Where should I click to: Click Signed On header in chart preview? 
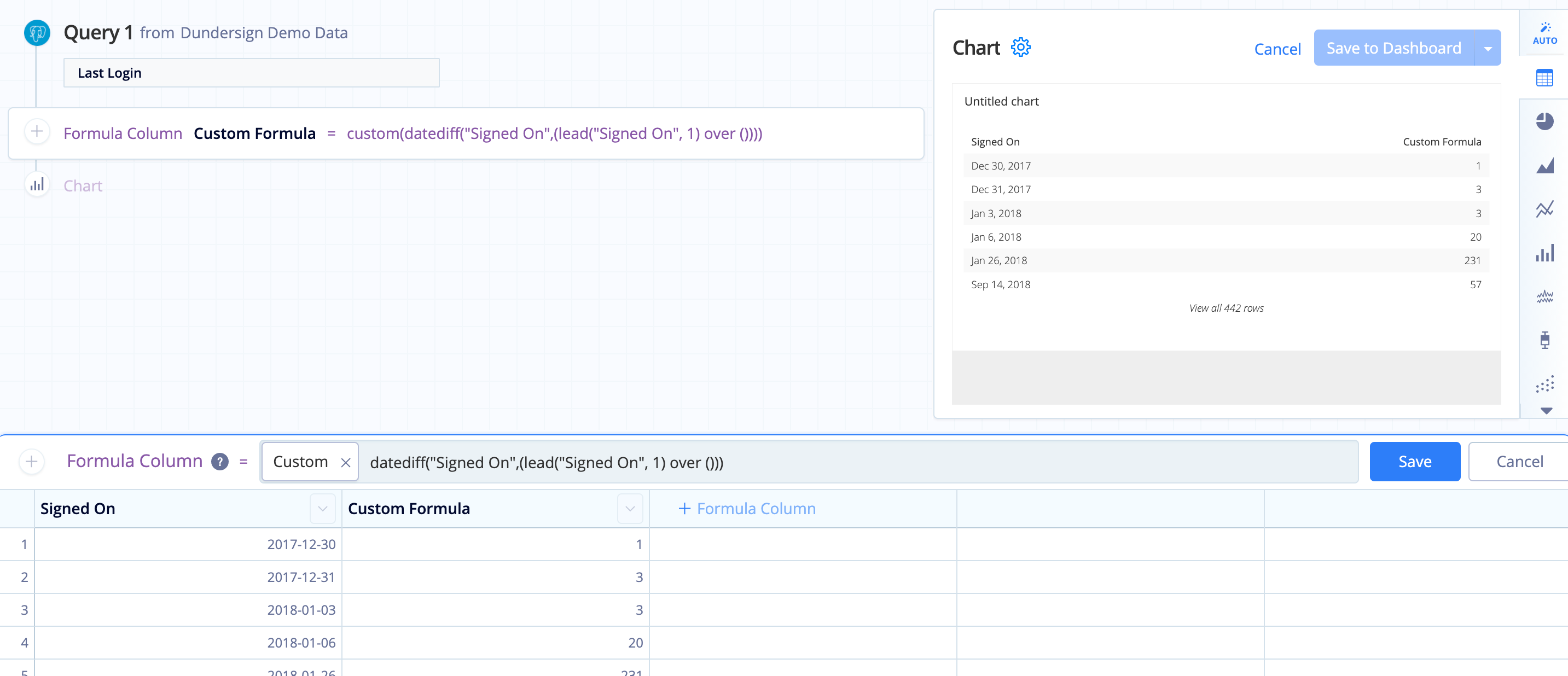[x=995, y=142]
